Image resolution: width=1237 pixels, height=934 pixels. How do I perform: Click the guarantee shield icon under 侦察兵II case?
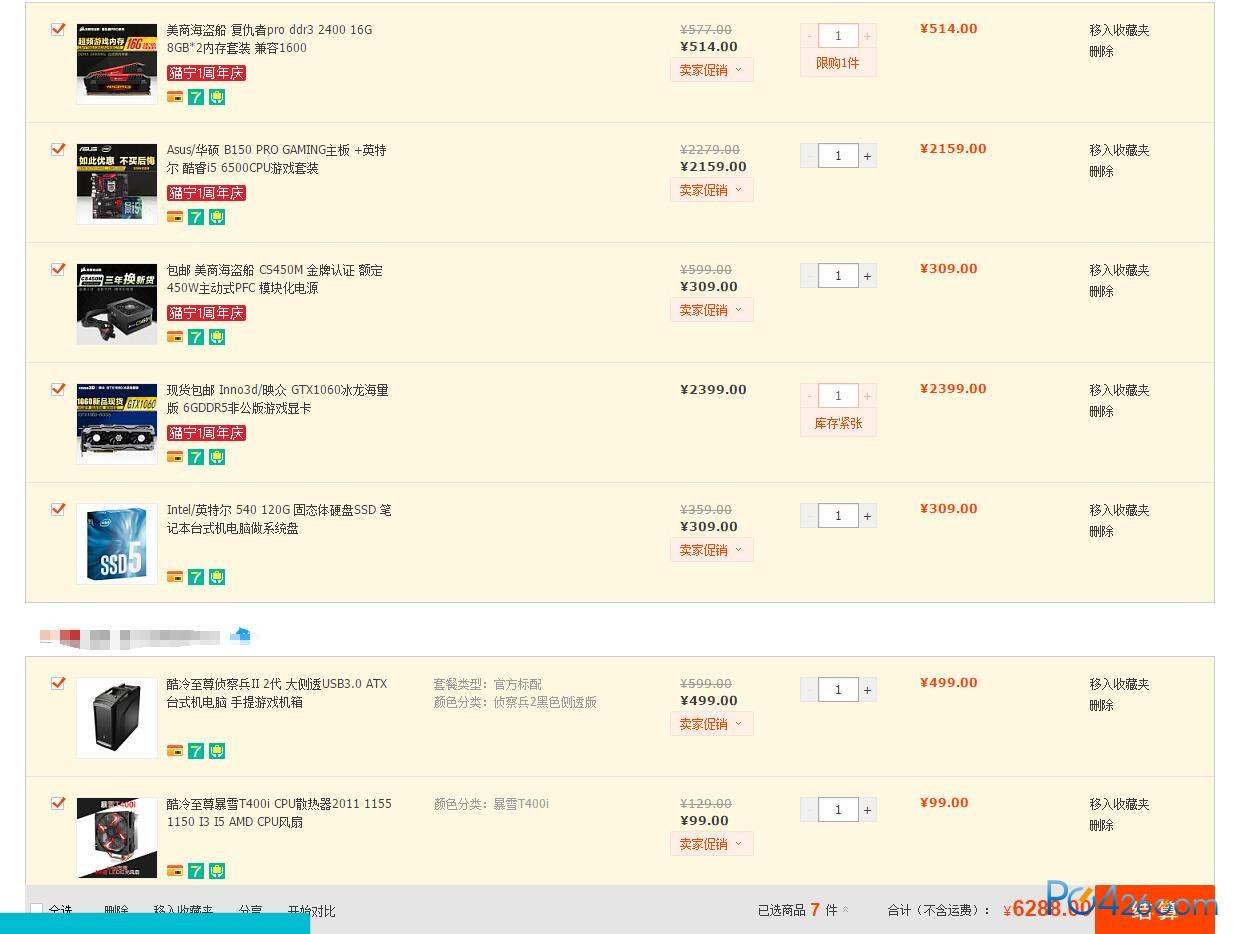pyautogui.click(x=217, y=751)
